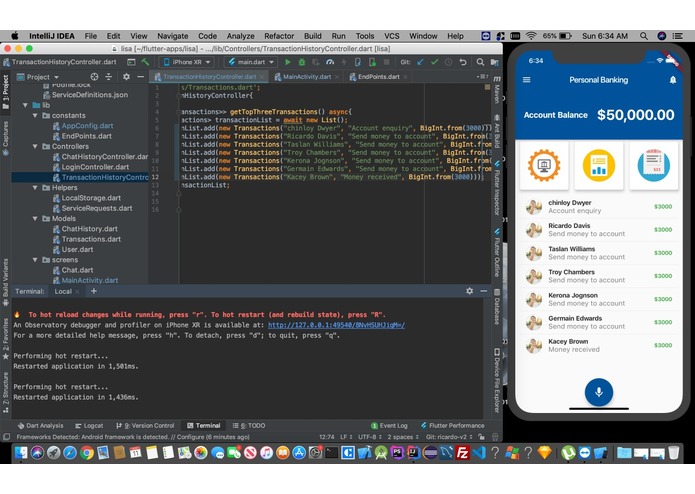The height and width of the screenshot is (494, 695).
Task: Click the Flutter hot reload lightning icon
Action: point(344,62)
